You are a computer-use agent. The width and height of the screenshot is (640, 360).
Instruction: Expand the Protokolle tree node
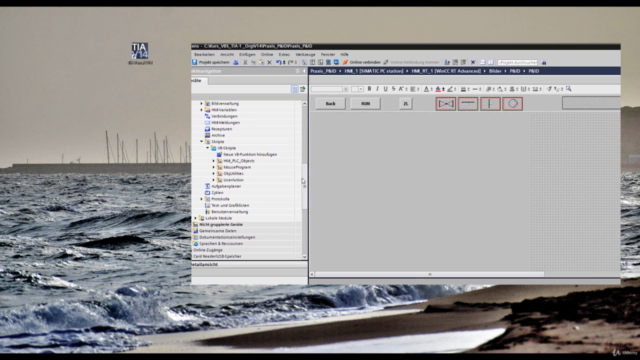click(201, 199)
